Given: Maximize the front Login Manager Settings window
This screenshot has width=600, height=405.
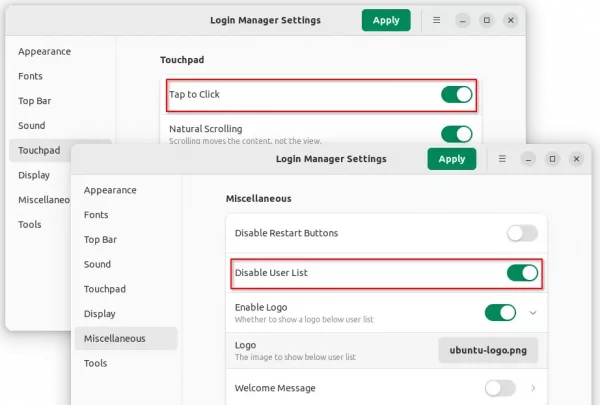Looking at the screenshot, I should click(x=552, y=159).
